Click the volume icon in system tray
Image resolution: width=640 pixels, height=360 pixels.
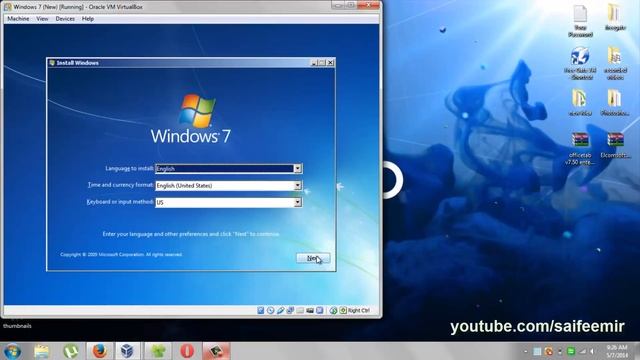(x=592, y=351)
